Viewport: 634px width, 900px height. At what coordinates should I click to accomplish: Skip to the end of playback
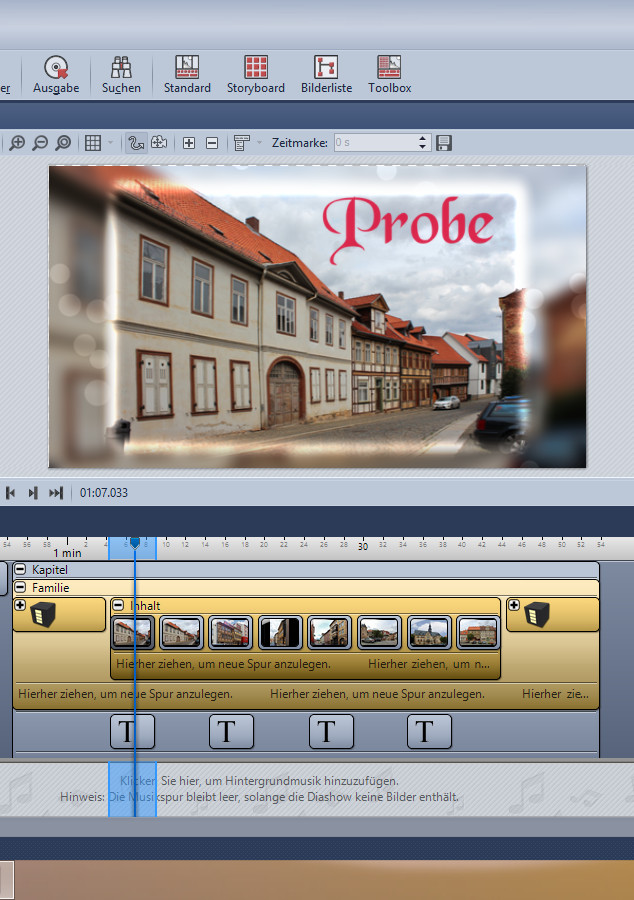pyautogui.click(x=56, y=493)
